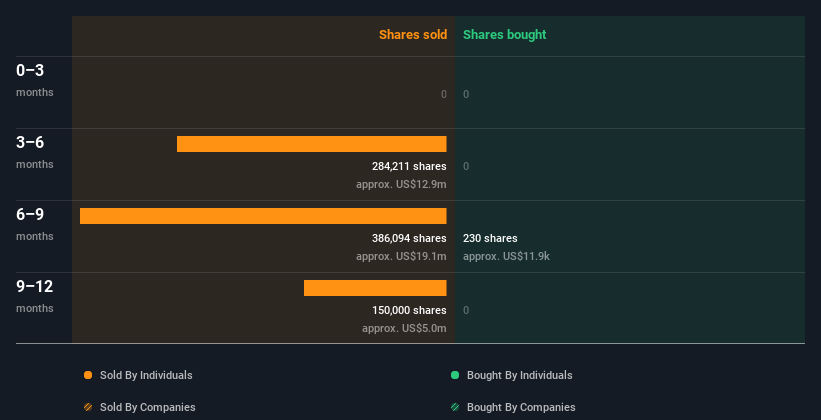
Task: Click the striped Bought By Companies legend icon
Action: [x=455, y=407]
